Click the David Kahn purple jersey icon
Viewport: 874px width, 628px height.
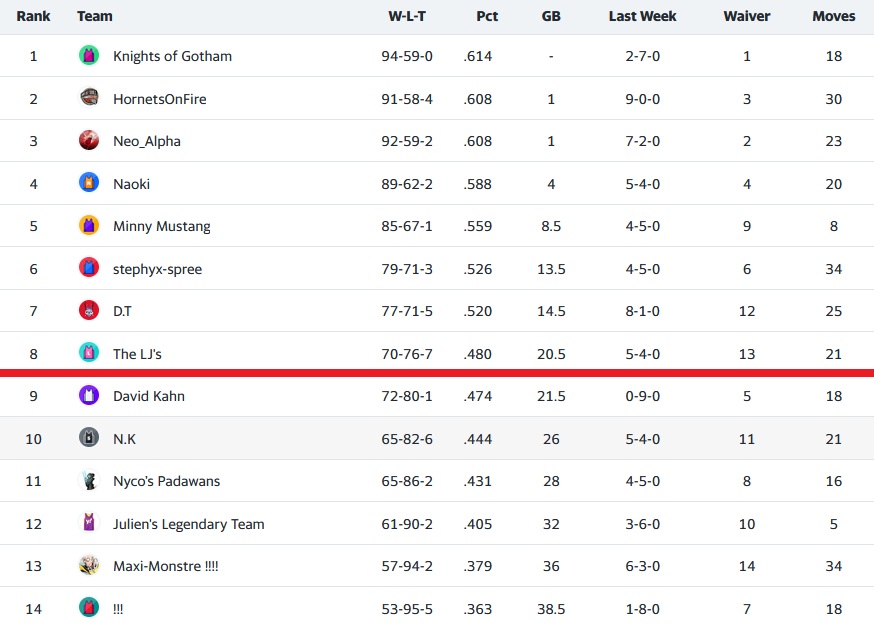[x=89, y=395]
